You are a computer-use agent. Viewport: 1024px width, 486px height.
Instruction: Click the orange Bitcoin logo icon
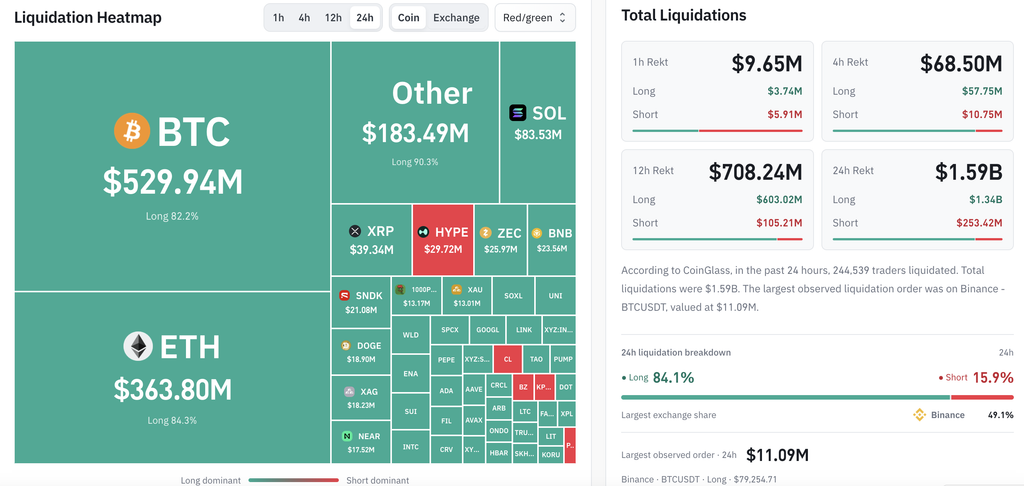132,131
